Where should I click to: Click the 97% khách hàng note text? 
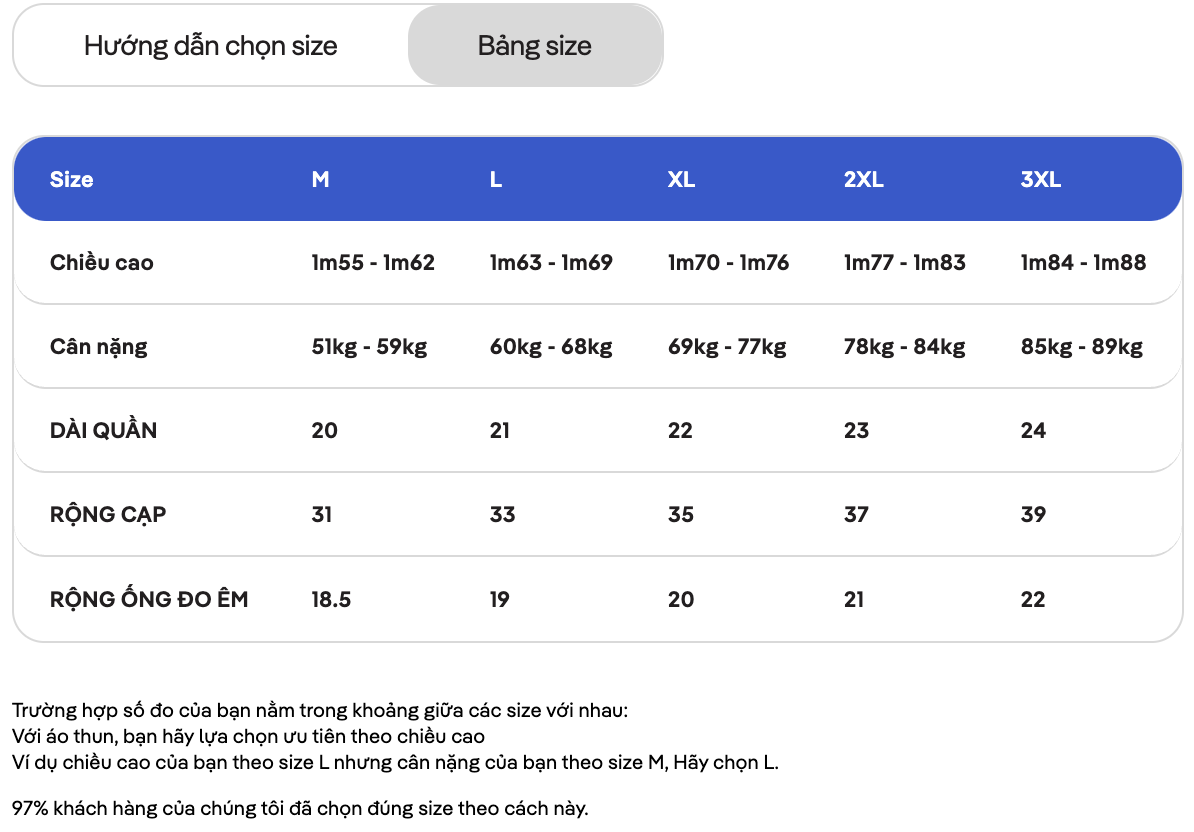pyautogui.click(x=300, y=808)
